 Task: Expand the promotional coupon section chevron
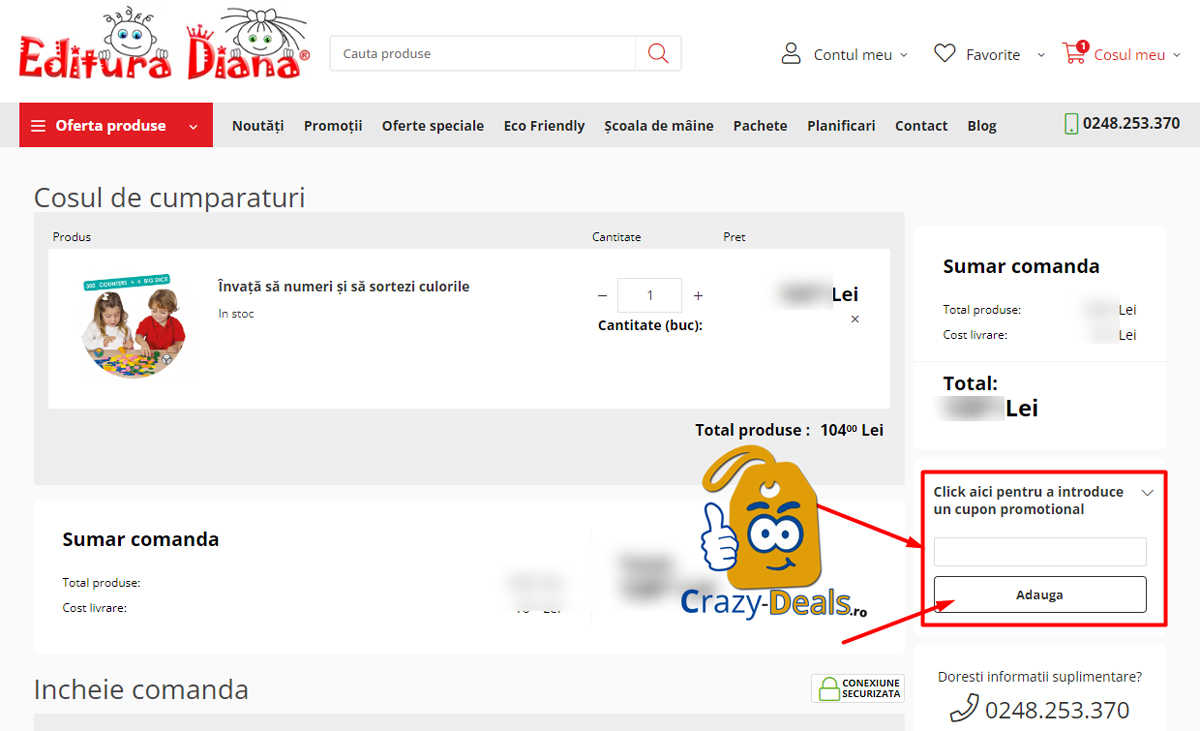coord(1147,493)
